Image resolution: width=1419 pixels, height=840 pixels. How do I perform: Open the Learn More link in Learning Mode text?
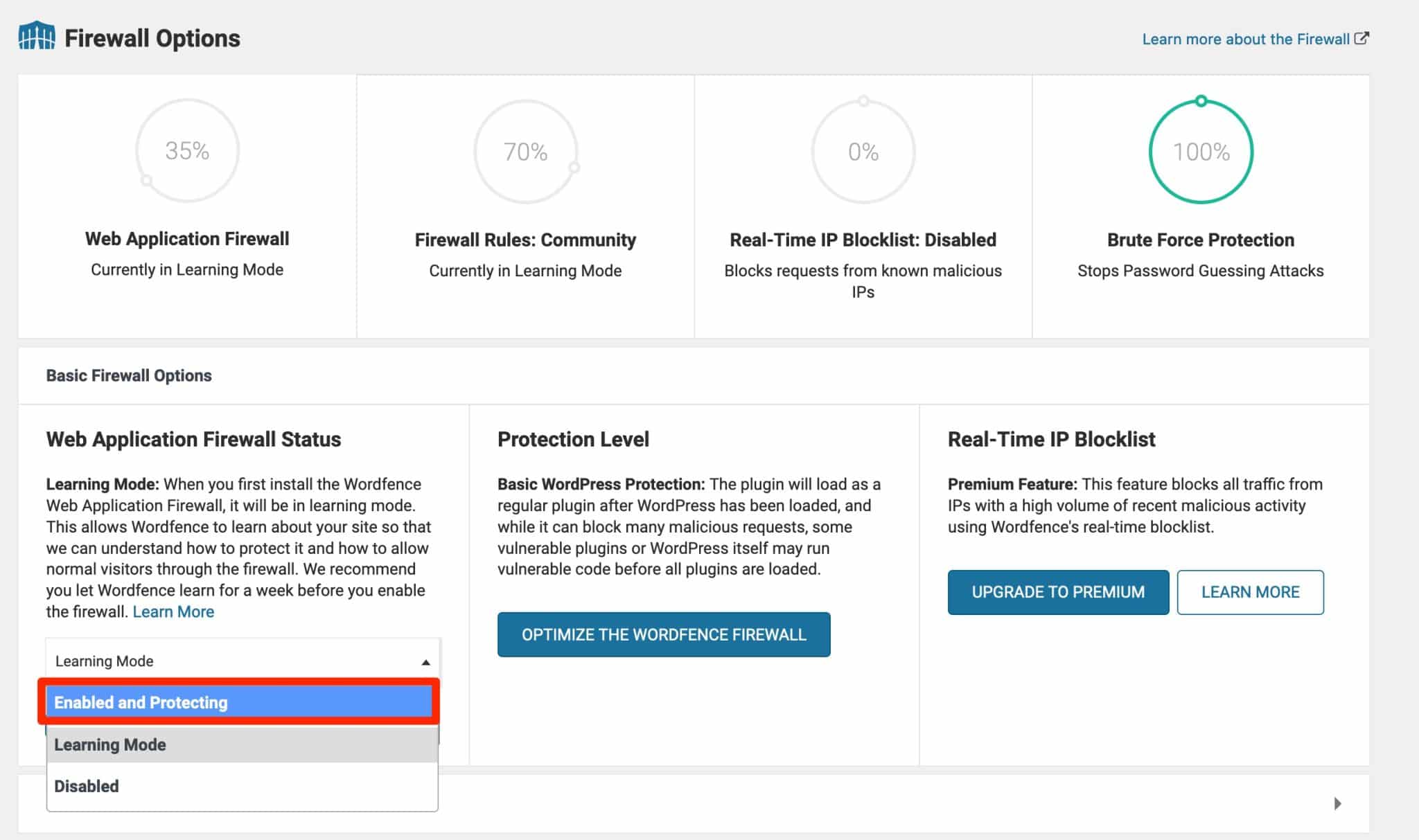click(x=173, y=611)
